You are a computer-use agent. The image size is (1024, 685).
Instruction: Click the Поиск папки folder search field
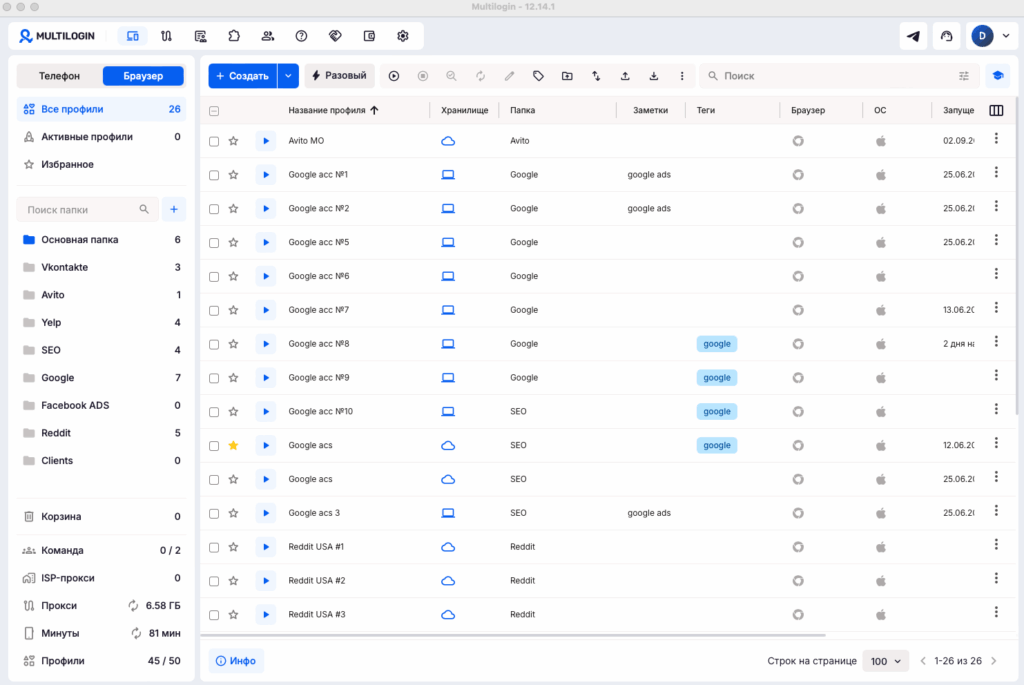coord(87,210)
